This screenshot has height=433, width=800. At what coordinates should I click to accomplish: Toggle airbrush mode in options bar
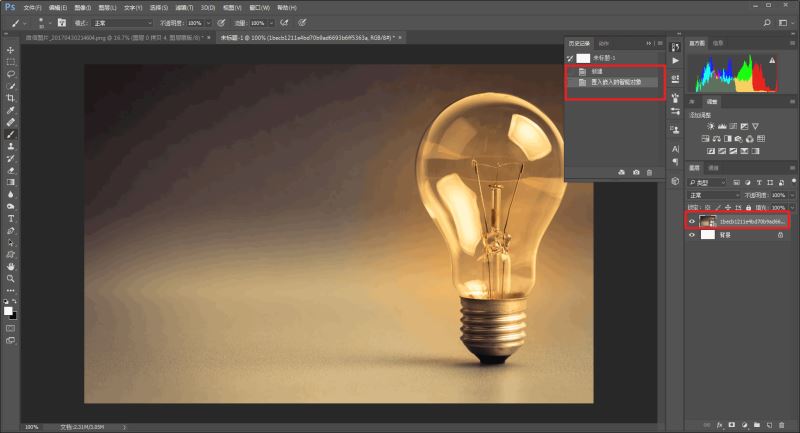(284, 23)
